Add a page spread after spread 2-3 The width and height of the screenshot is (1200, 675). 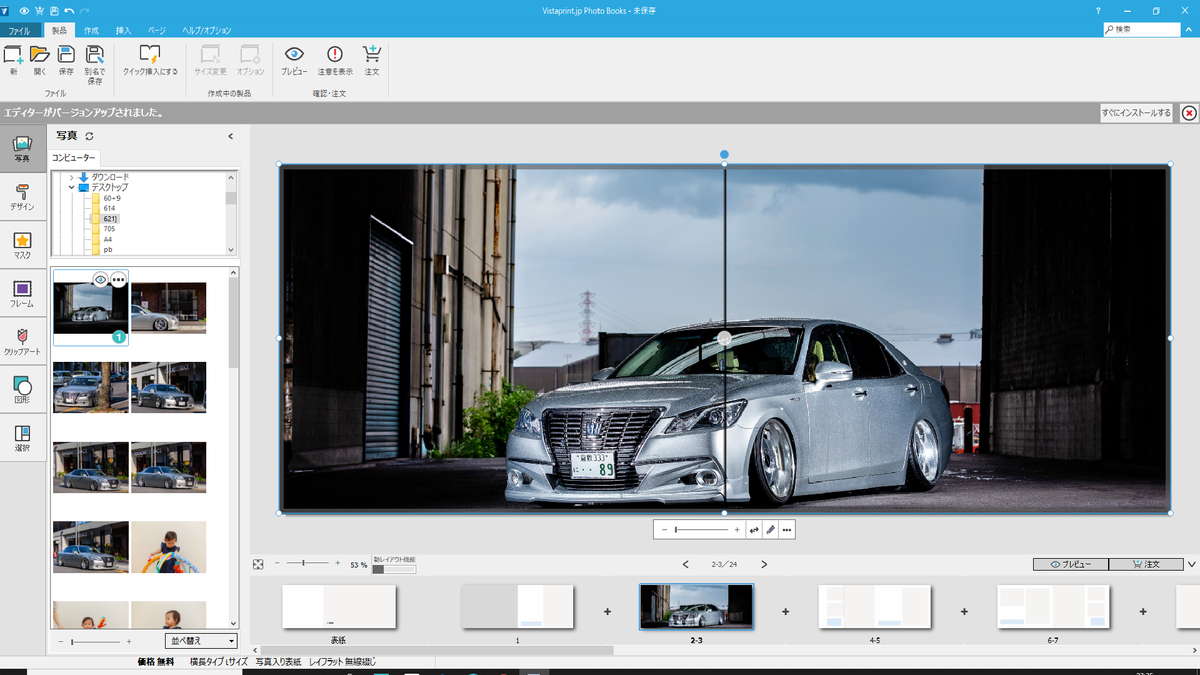785,611
